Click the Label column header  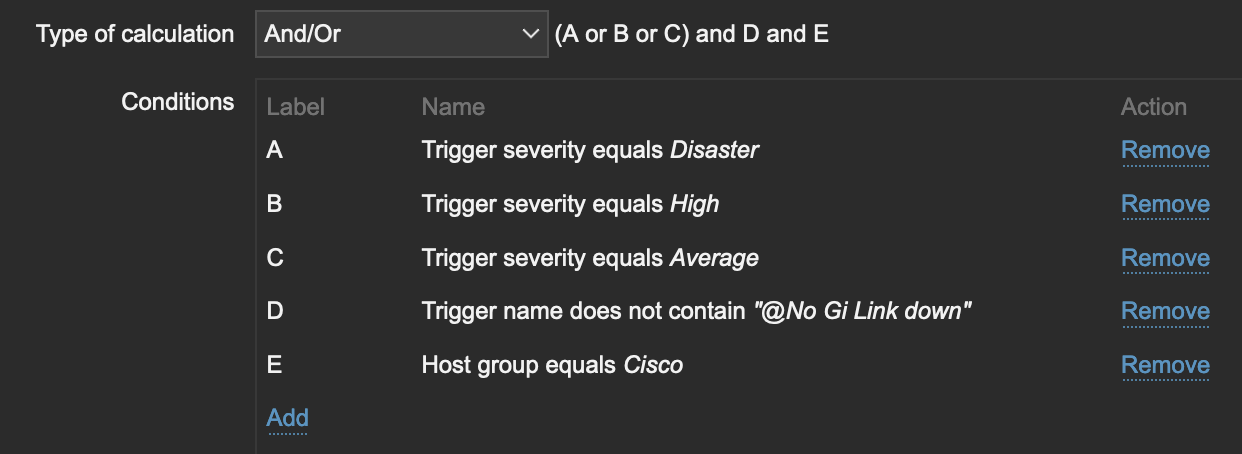click(x=295, y=107)
